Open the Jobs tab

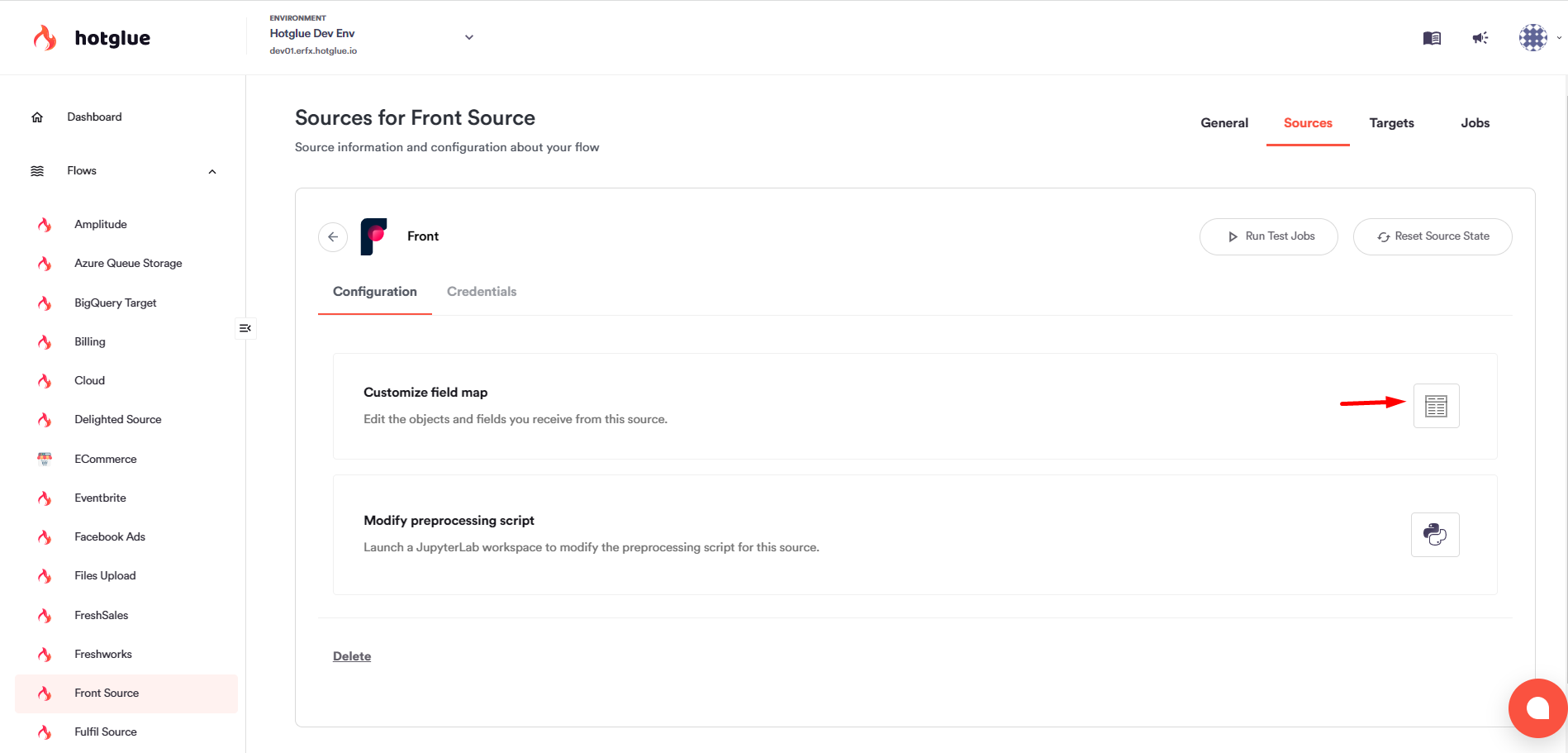[1475, 123]
